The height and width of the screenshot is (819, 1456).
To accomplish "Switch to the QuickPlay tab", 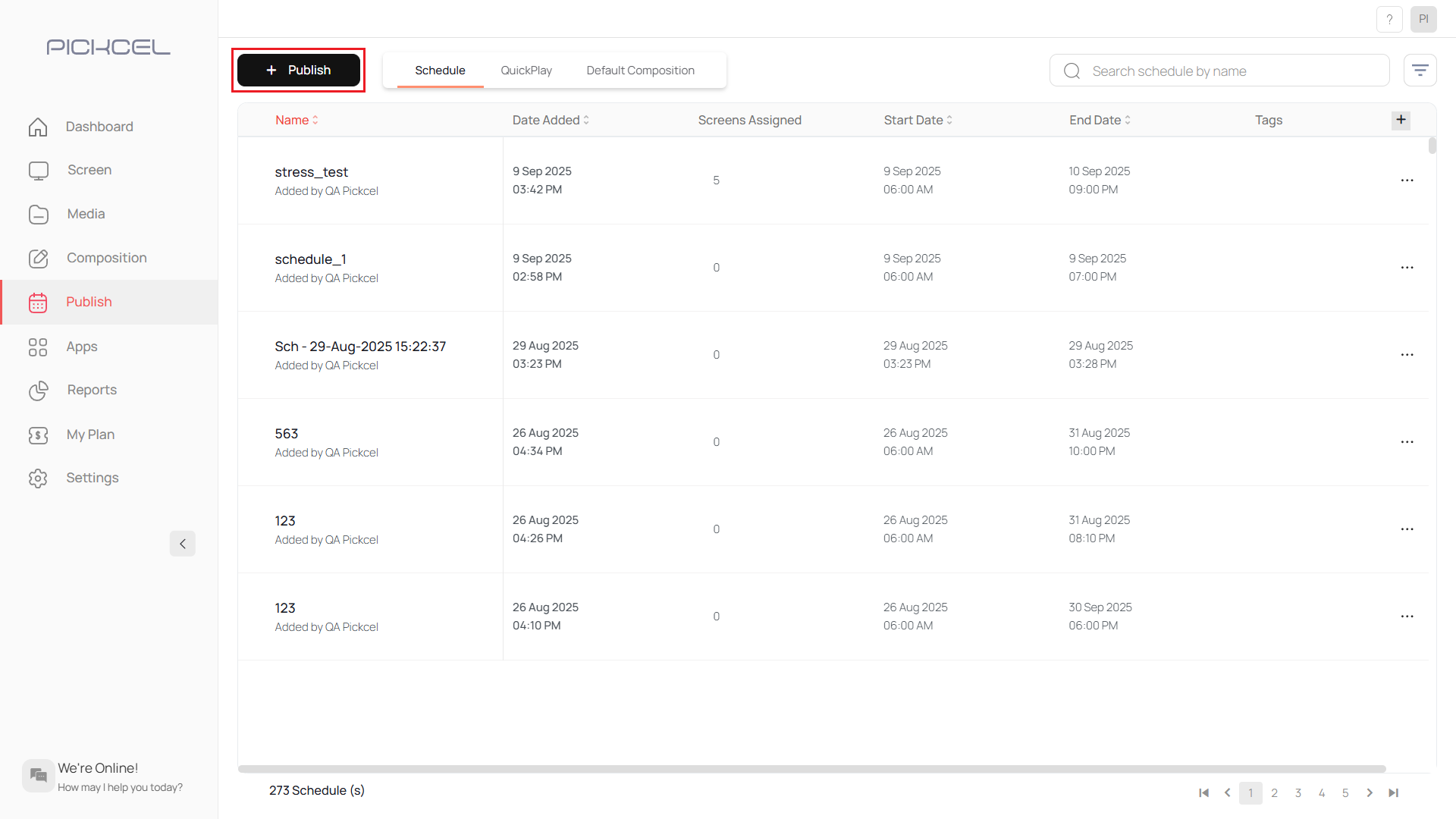I will click(526, 70).
